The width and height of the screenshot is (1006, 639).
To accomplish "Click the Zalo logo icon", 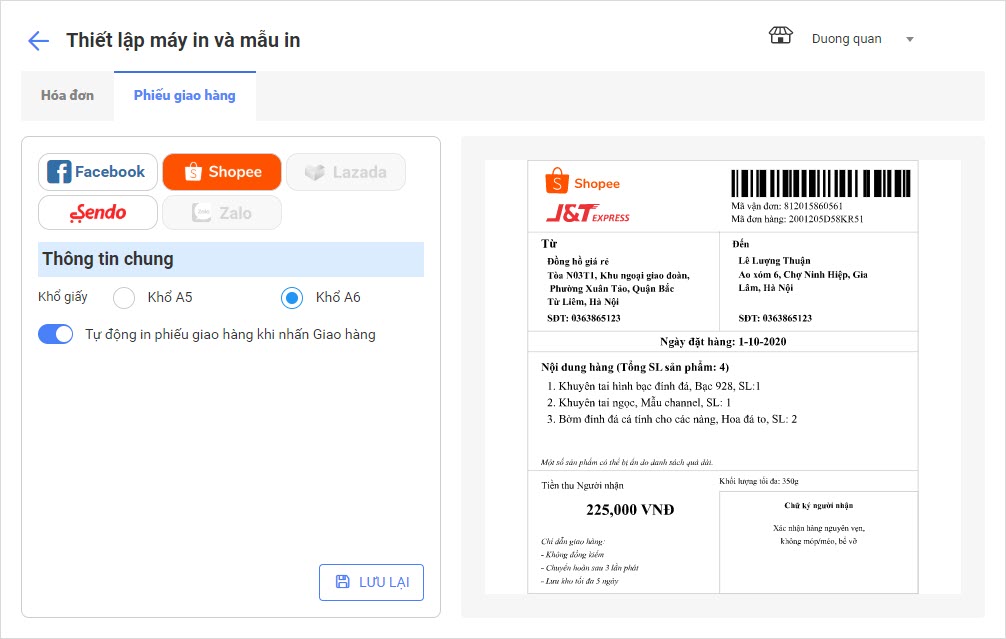I will click(202, 213).
